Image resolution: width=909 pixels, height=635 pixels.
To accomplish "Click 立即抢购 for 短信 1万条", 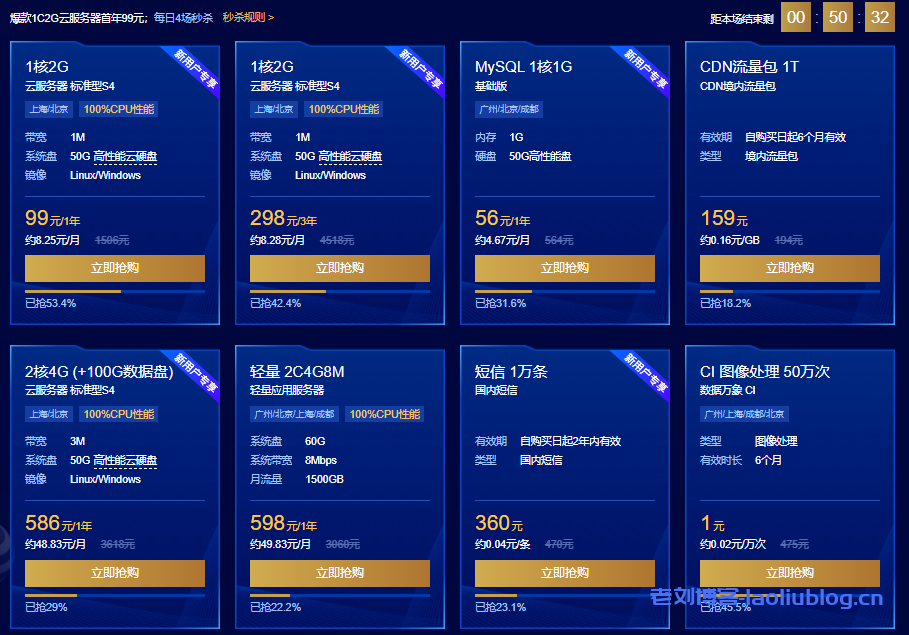I will 565,573.
